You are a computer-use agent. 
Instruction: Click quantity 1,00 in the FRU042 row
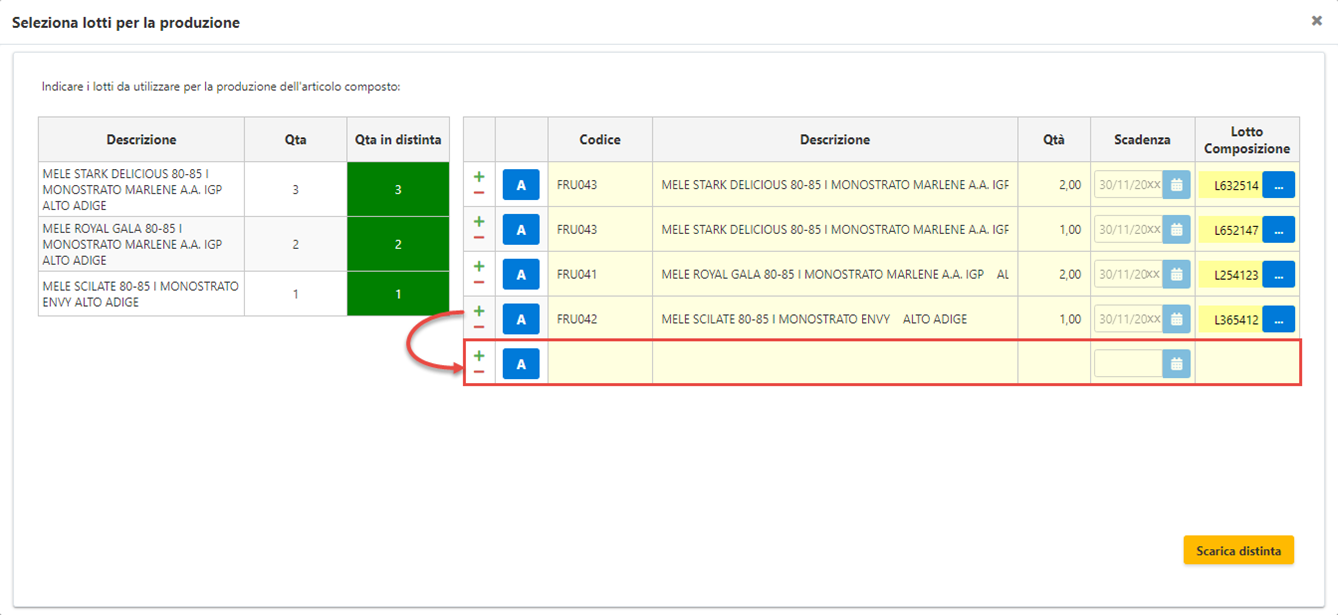click(1069, 319)
